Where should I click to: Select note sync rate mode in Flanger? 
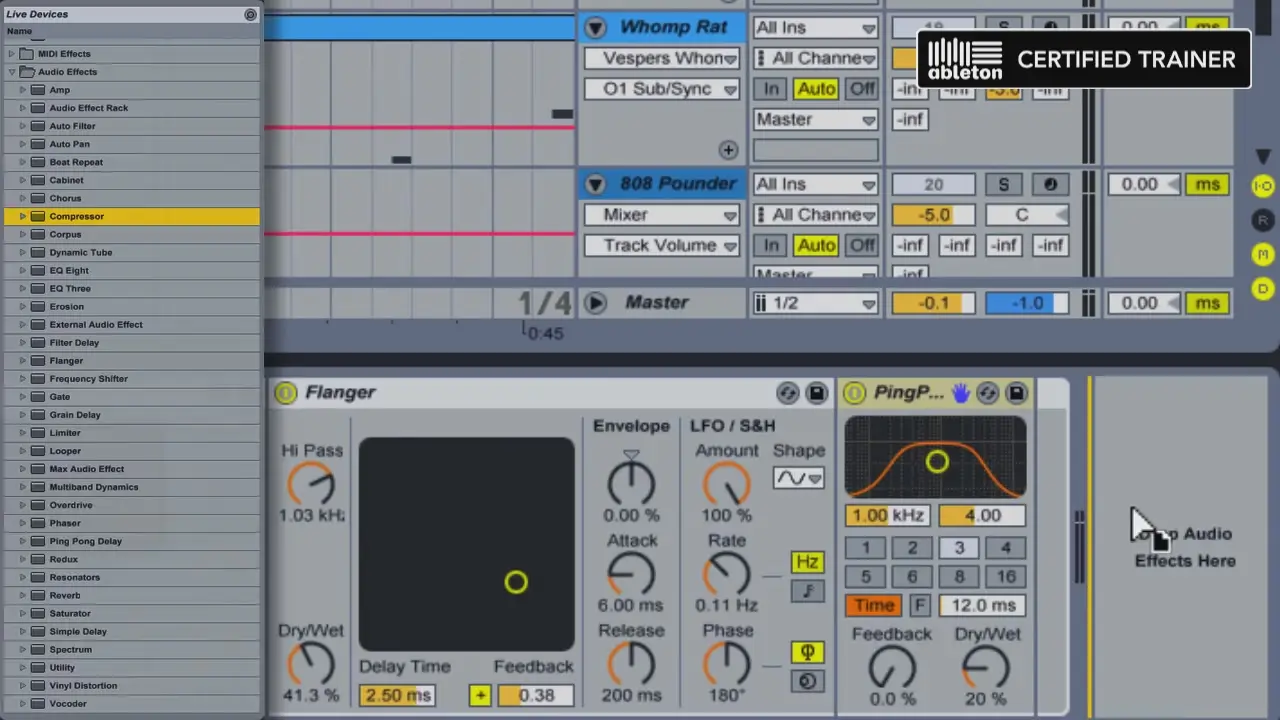pyautogui.click(x=807, y=591)
